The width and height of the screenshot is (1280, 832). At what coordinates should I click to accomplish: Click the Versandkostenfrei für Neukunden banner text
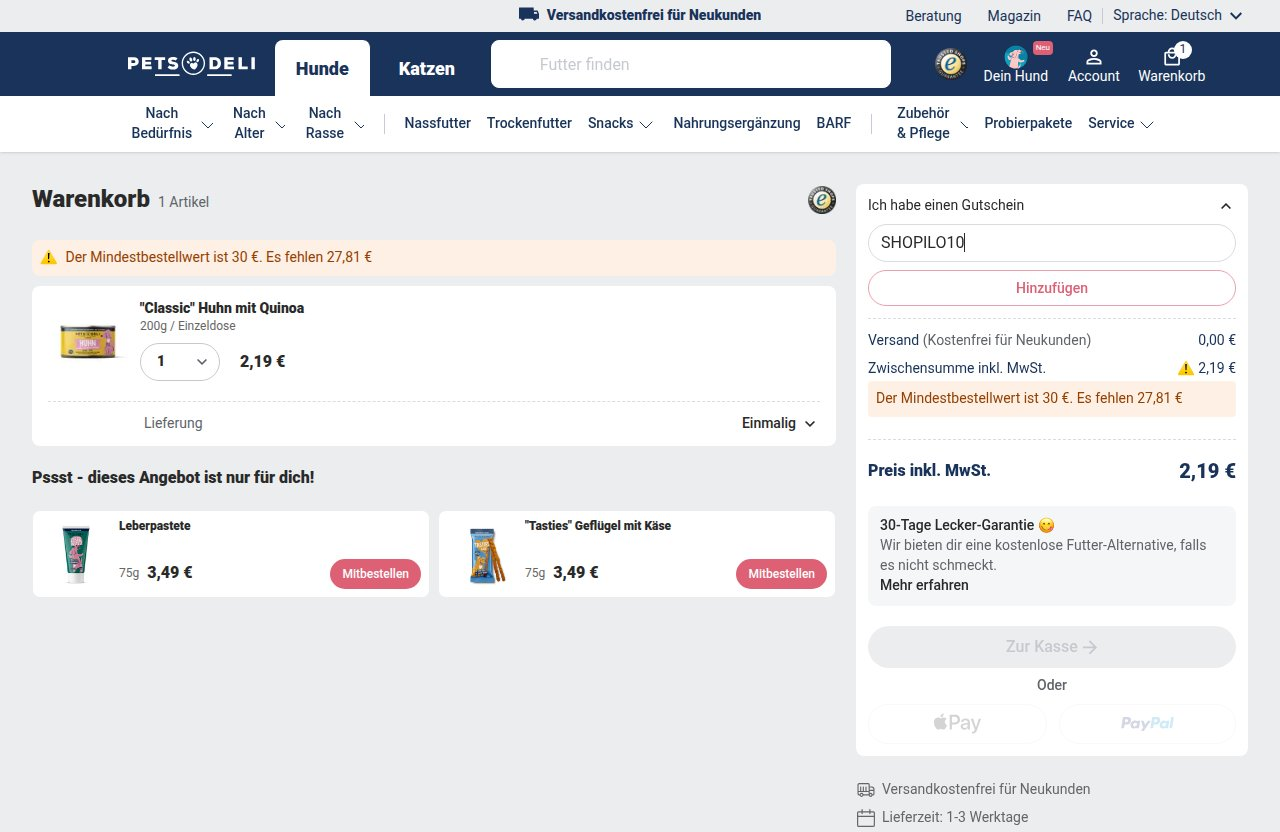[x=654, y=15]
